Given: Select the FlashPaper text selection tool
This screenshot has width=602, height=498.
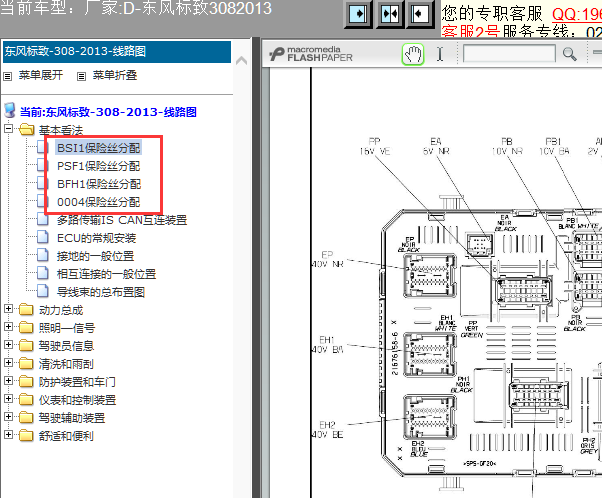Looking at the screenshot, I should 440,54.
